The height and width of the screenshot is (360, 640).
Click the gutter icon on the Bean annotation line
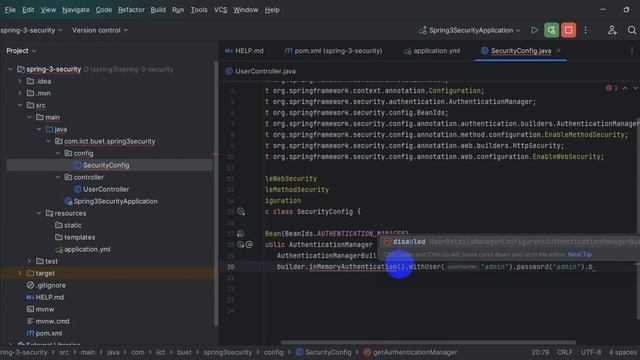tap(240, 233)
